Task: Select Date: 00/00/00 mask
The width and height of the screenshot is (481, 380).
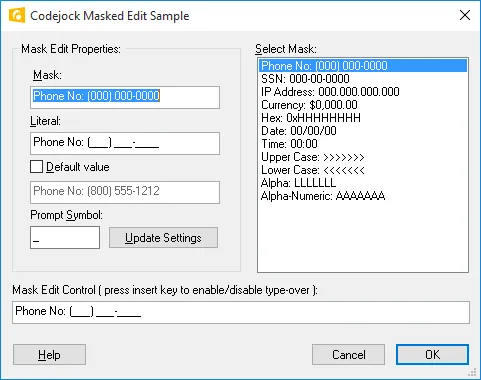Action: pos(363,131)
